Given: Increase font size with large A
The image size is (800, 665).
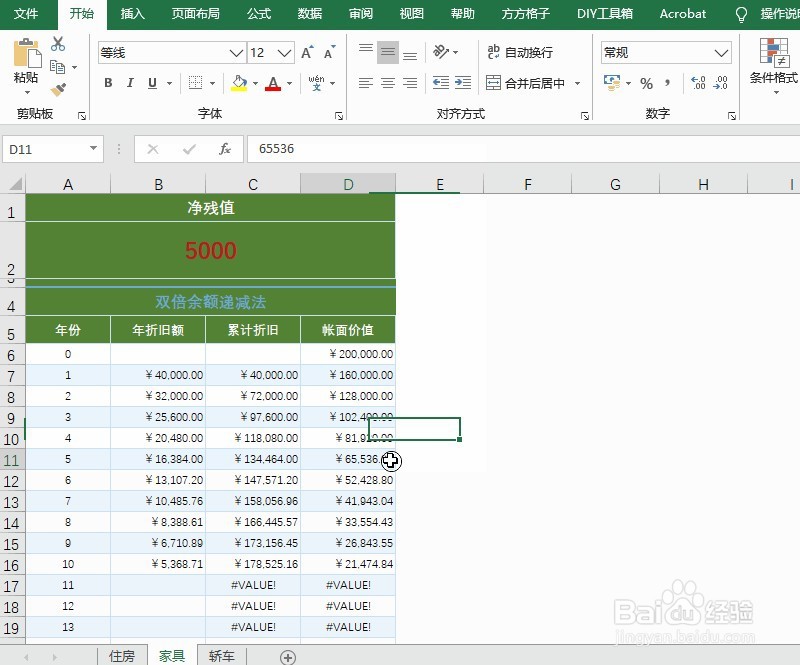Looking at the screenshot, I should (x=307, y=52).
